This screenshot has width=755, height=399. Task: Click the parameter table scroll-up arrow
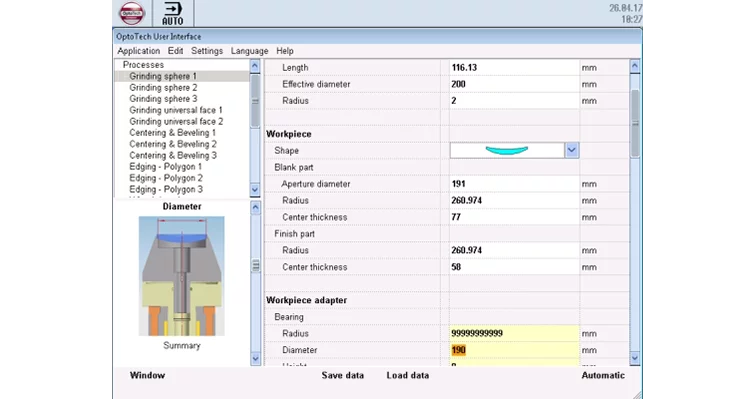[635, 66]
